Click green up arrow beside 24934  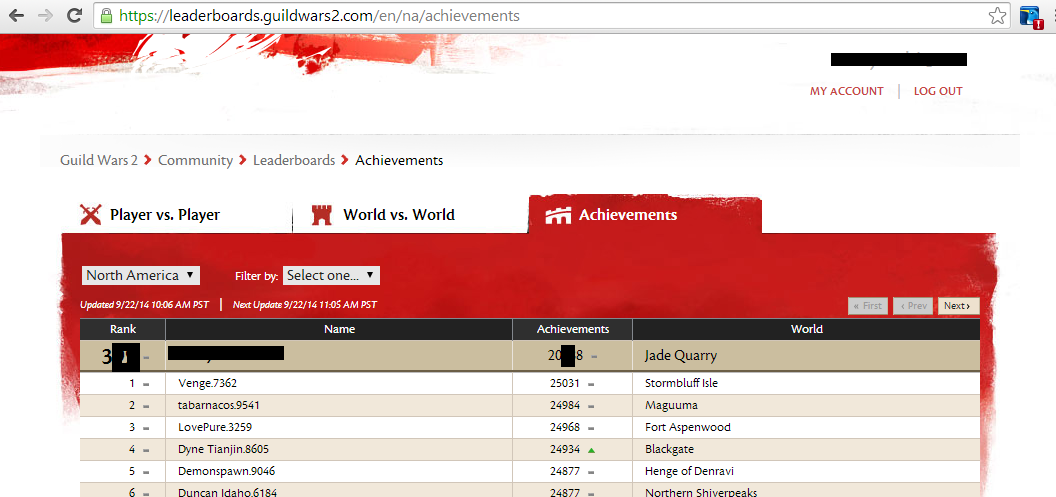click(x=591, y=449)
